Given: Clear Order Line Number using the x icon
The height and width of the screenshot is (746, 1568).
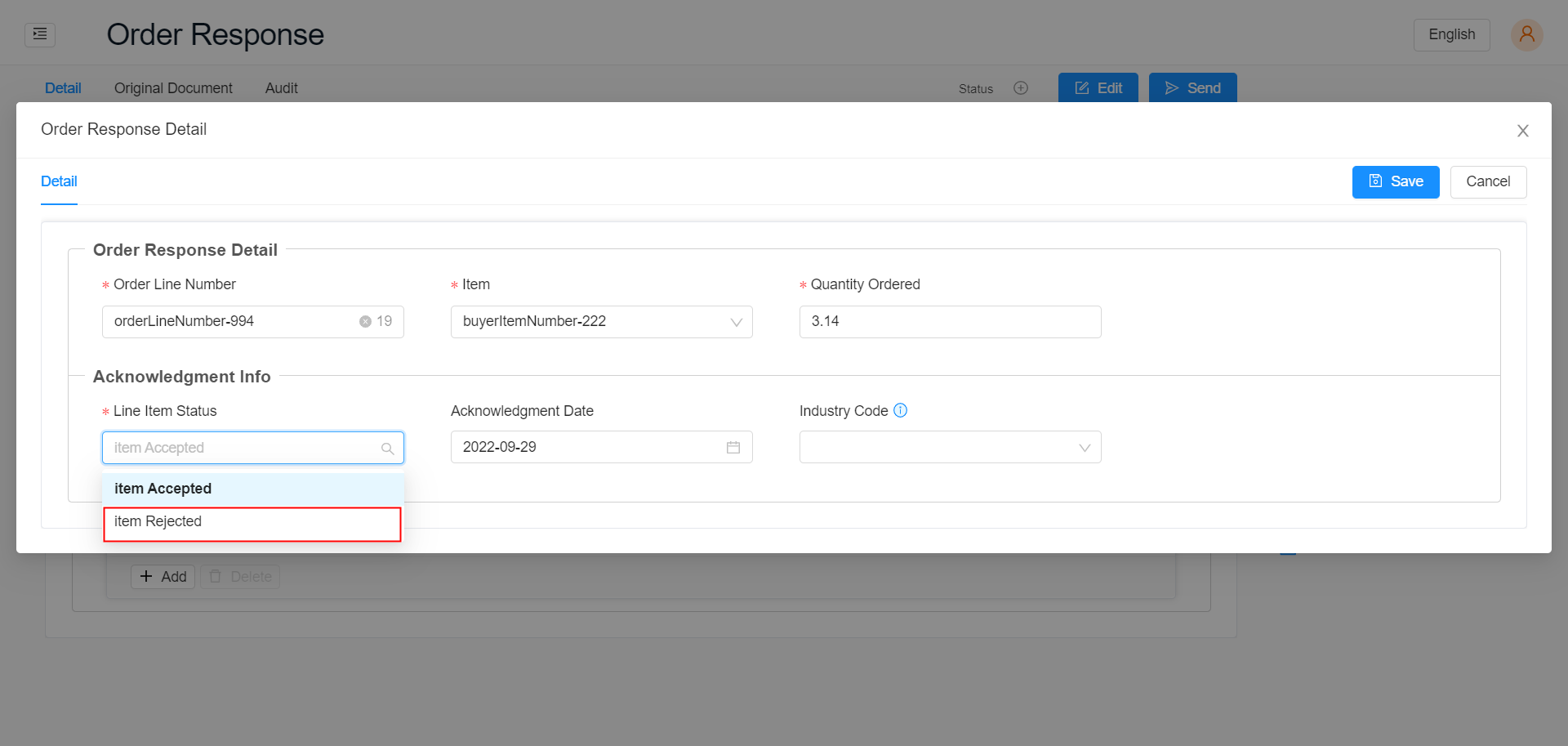Looking at the screenshot, I should point(365,321).
